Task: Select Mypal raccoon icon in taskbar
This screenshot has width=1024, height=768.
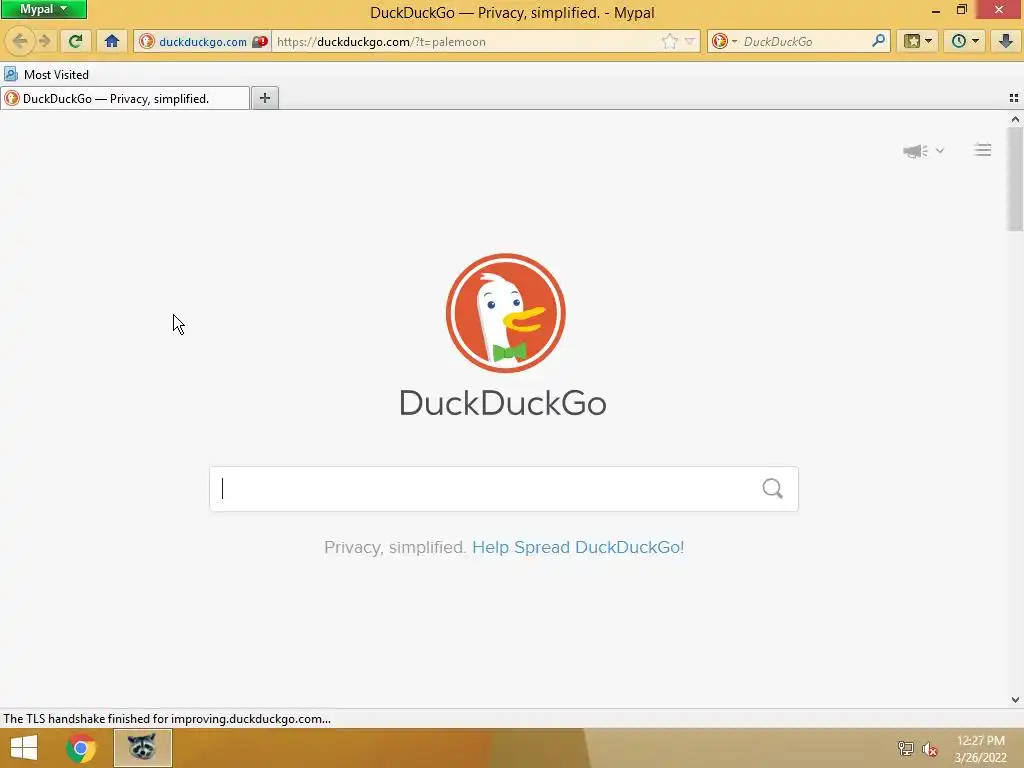Action: 142,748
